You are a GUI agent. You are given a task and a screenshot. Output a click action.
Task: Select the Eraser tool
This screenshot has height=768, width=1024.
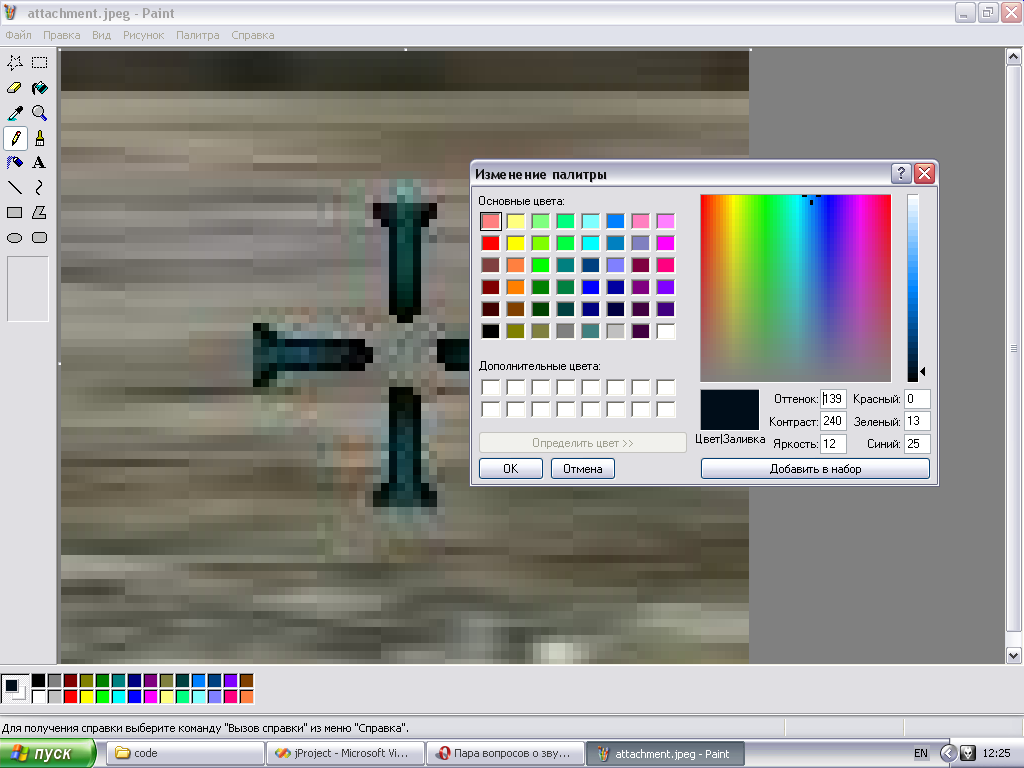point(15,87)
